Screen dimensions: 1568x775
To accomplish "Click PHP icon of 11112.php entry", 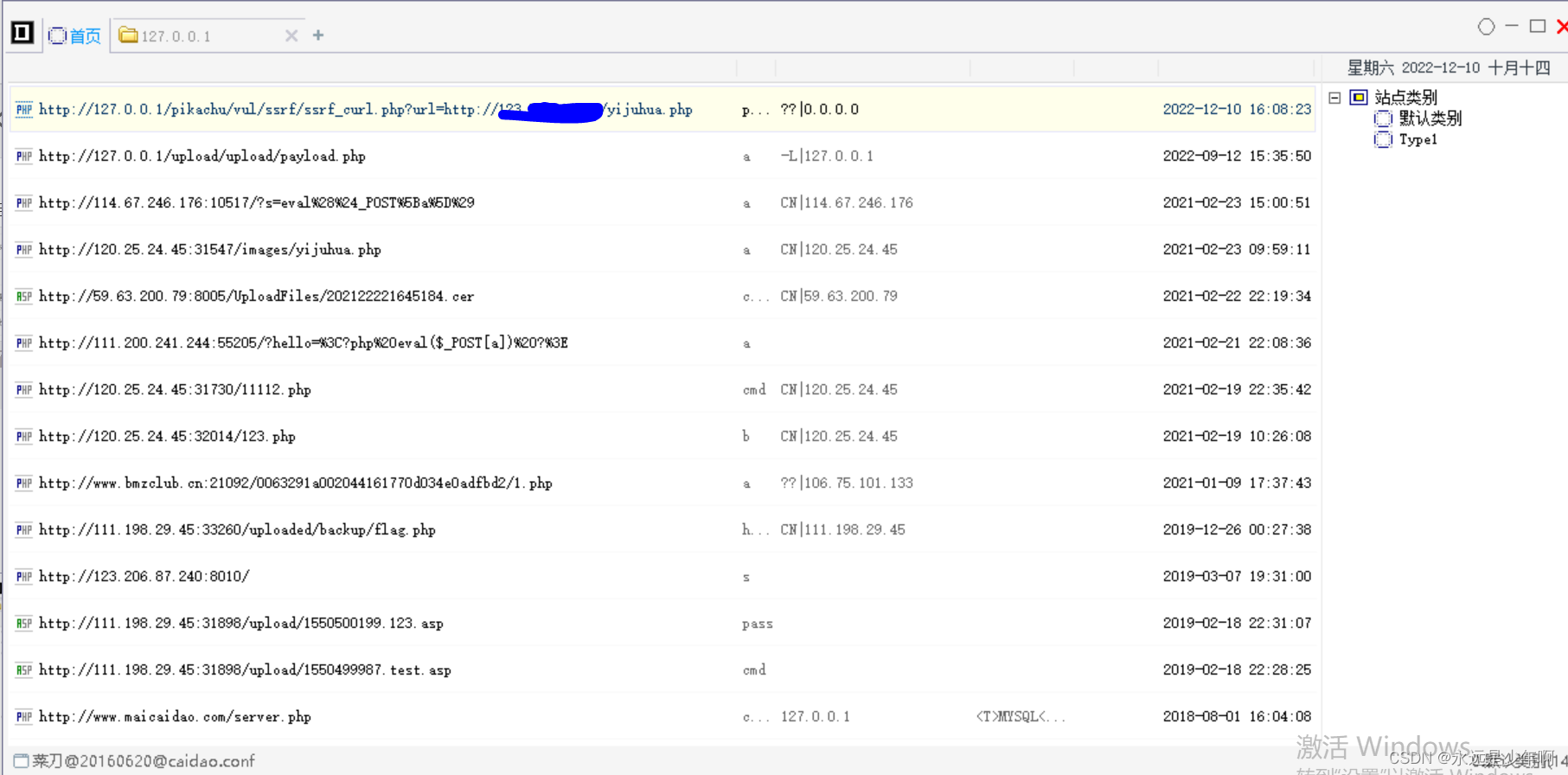I will pos(24,389).
